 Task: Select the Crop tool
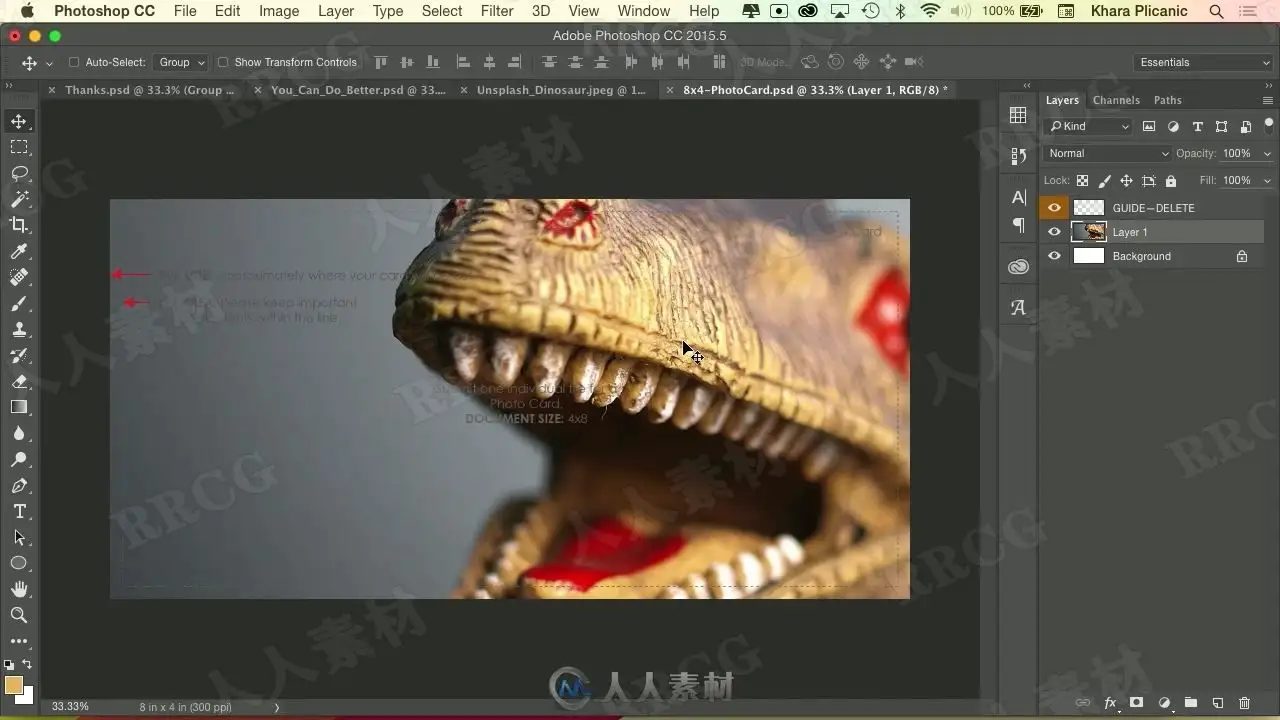pos(19,225)
